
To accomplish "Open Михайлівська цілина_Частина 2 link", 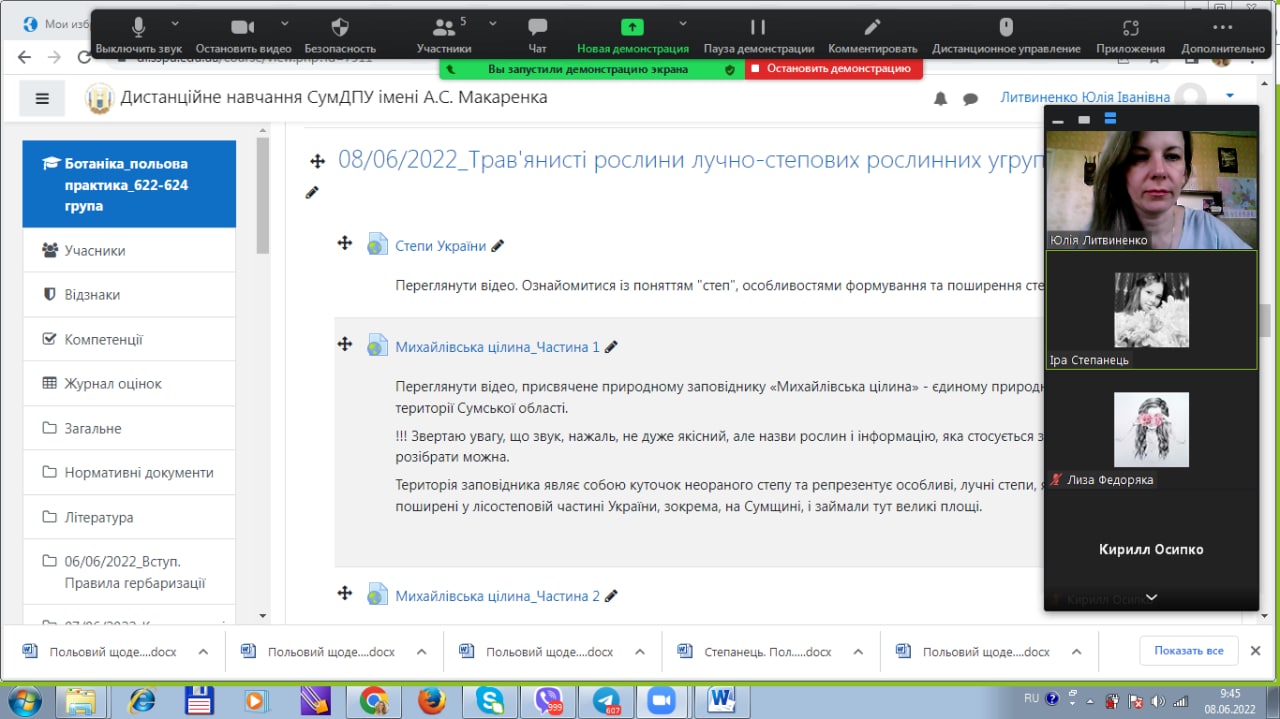I will [x=497, y=596].
